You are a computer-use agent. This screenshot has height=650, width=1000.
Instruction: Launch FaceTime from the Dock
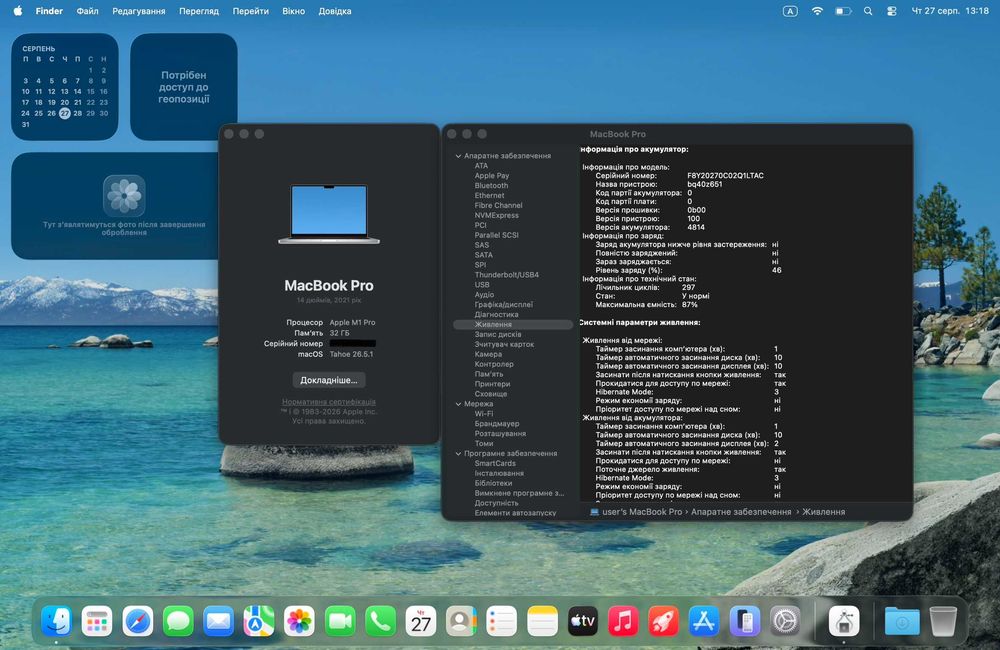point(340,621)
